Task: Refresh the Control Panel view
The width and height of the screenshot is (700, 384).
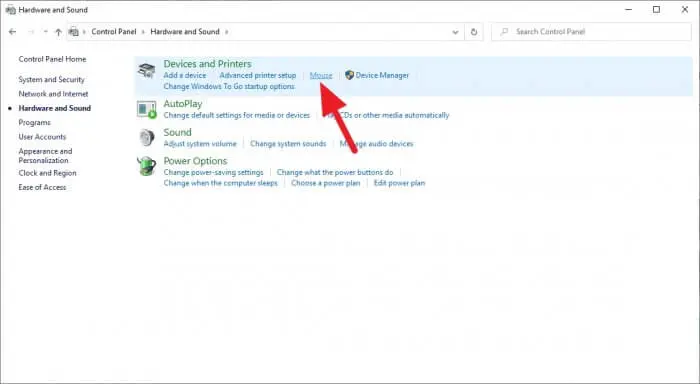Action: pos(474,32)
